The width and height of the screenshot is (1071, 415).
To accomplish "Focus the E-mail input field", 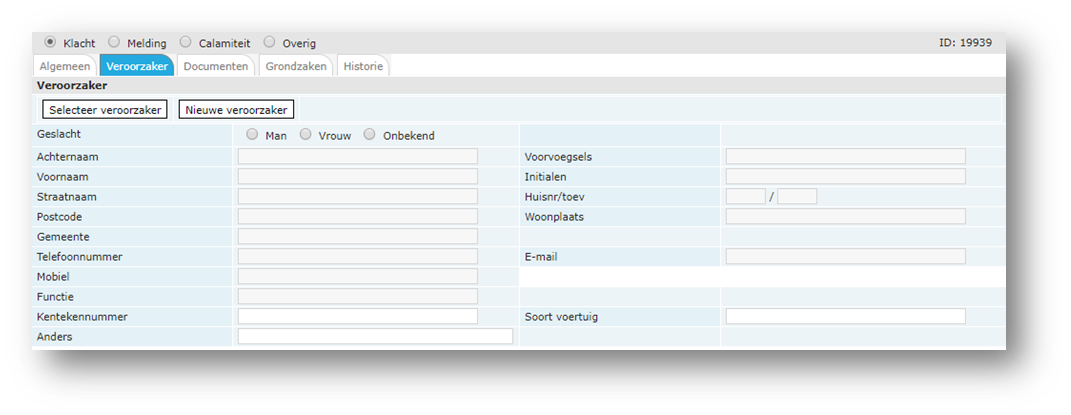I will (845, 256).
